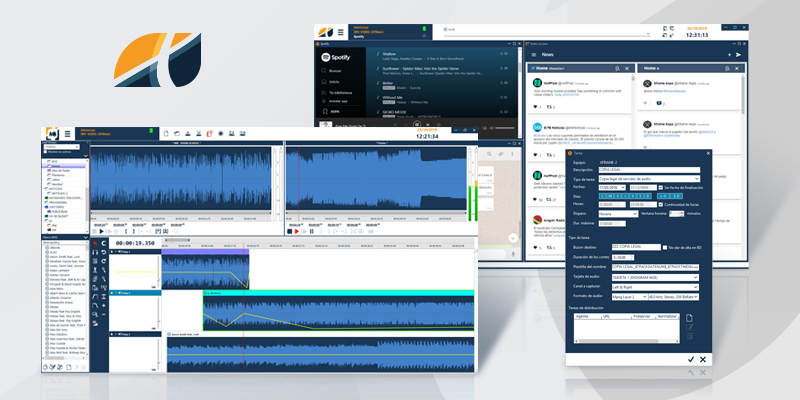Select the Without Me track in Spotify
The image size is (800, 400).
(393, 96)
